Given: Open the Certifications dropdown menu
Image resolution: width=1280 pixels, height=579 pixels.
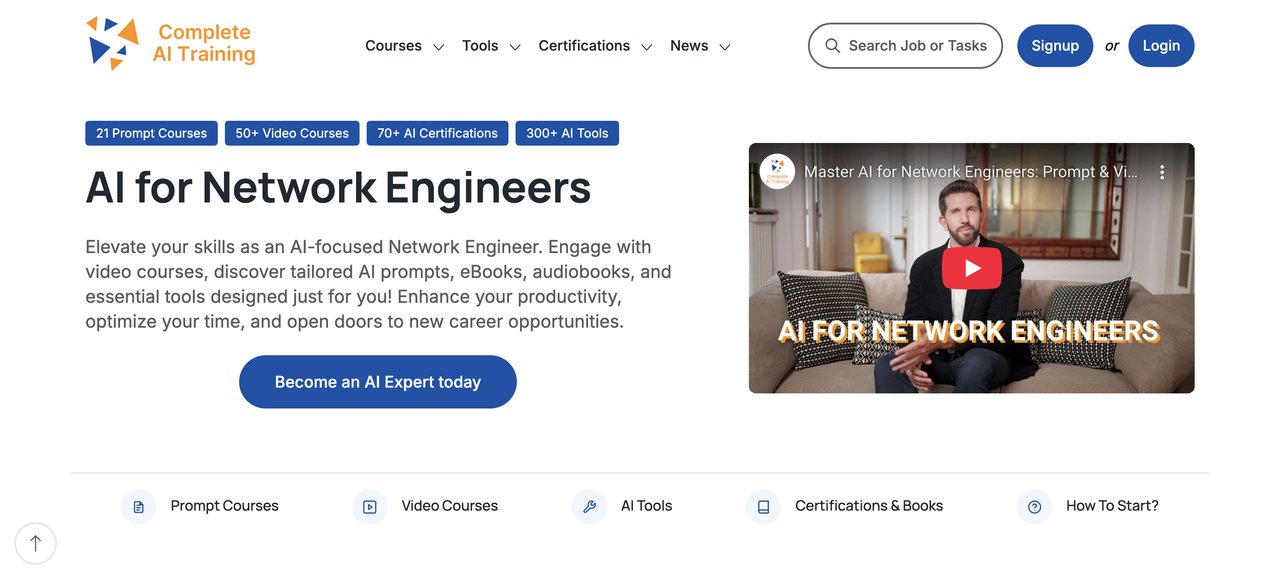Looking at the screenshot, I should tap(595, 46).
